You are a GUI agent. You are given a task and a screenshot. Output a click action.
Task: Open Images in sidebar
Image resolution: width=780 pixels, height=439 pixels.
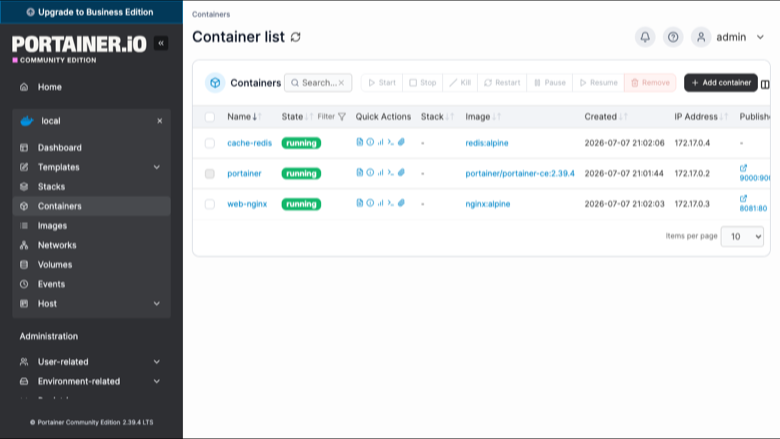coord(92,226)
